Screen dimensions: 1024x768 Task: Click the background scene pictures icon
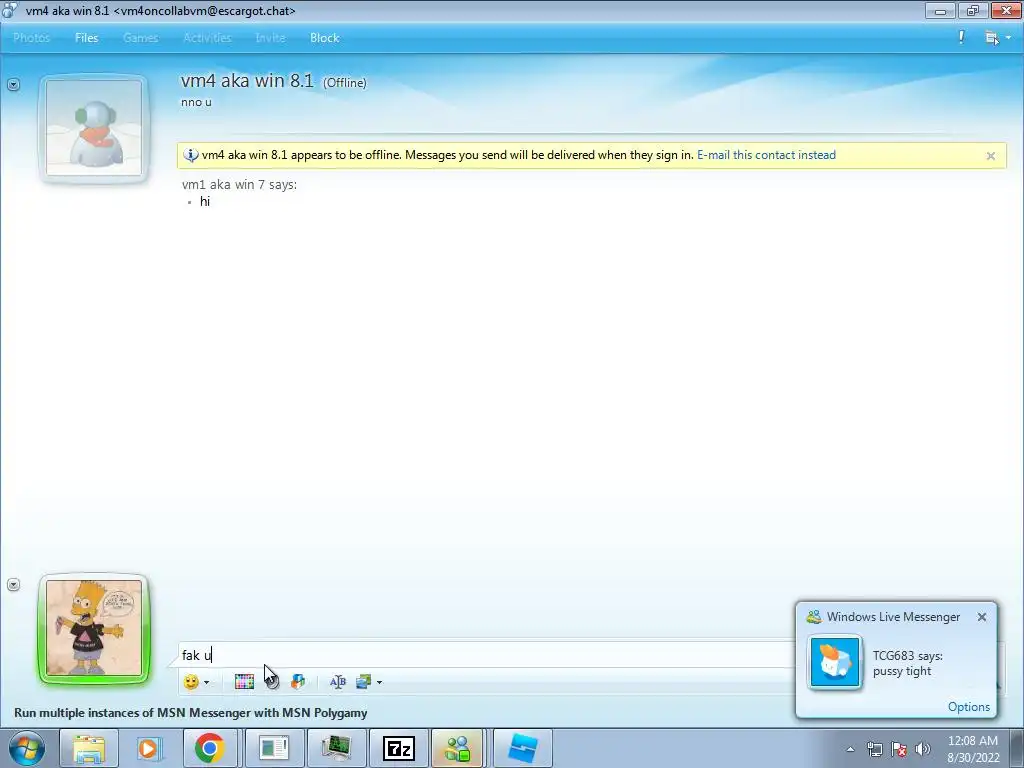tap(364, 682)
